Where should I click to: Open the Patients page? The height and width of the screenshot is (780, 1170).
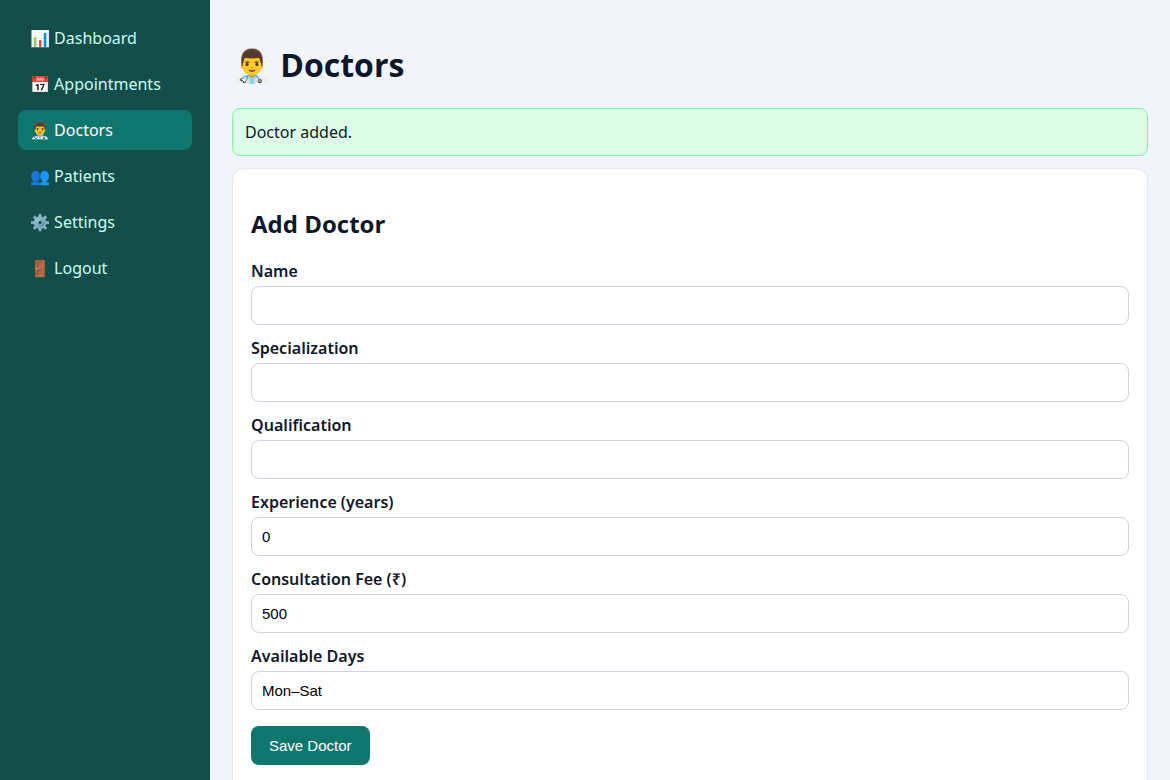tap(105, 176)
